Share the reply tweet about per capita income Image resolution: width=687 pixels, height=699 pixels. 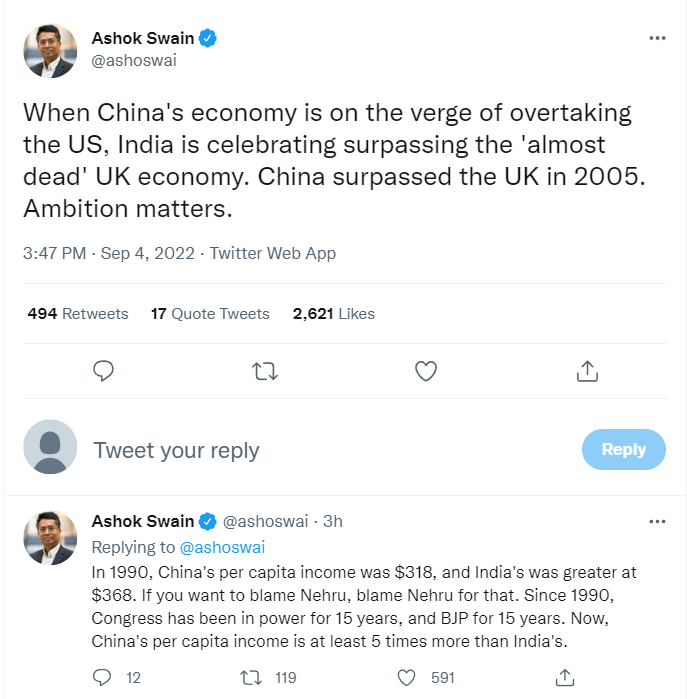click(x=563, y=677)
